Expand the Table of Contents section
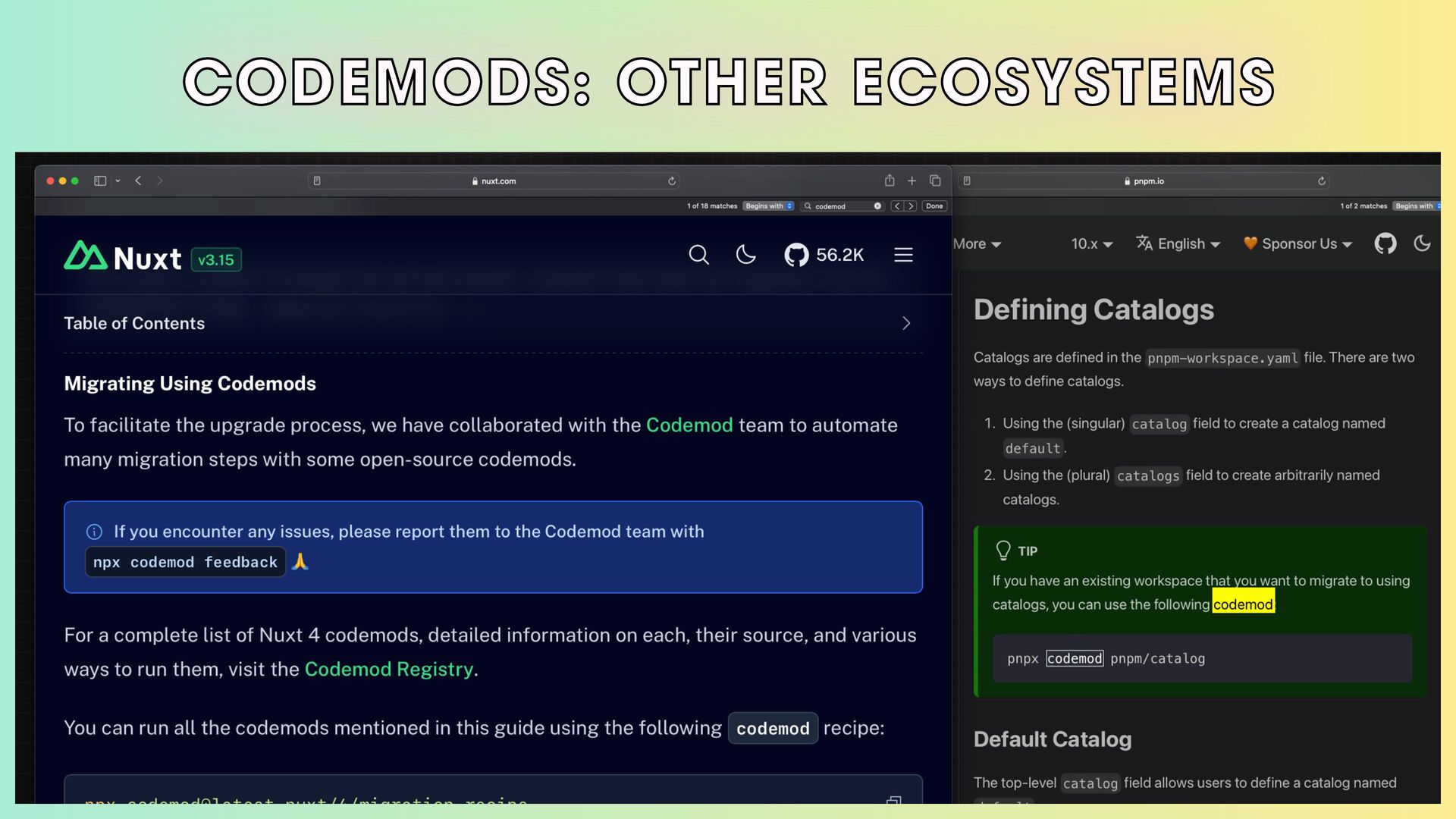Screen dimensions: 1456x819 point(906,324)
